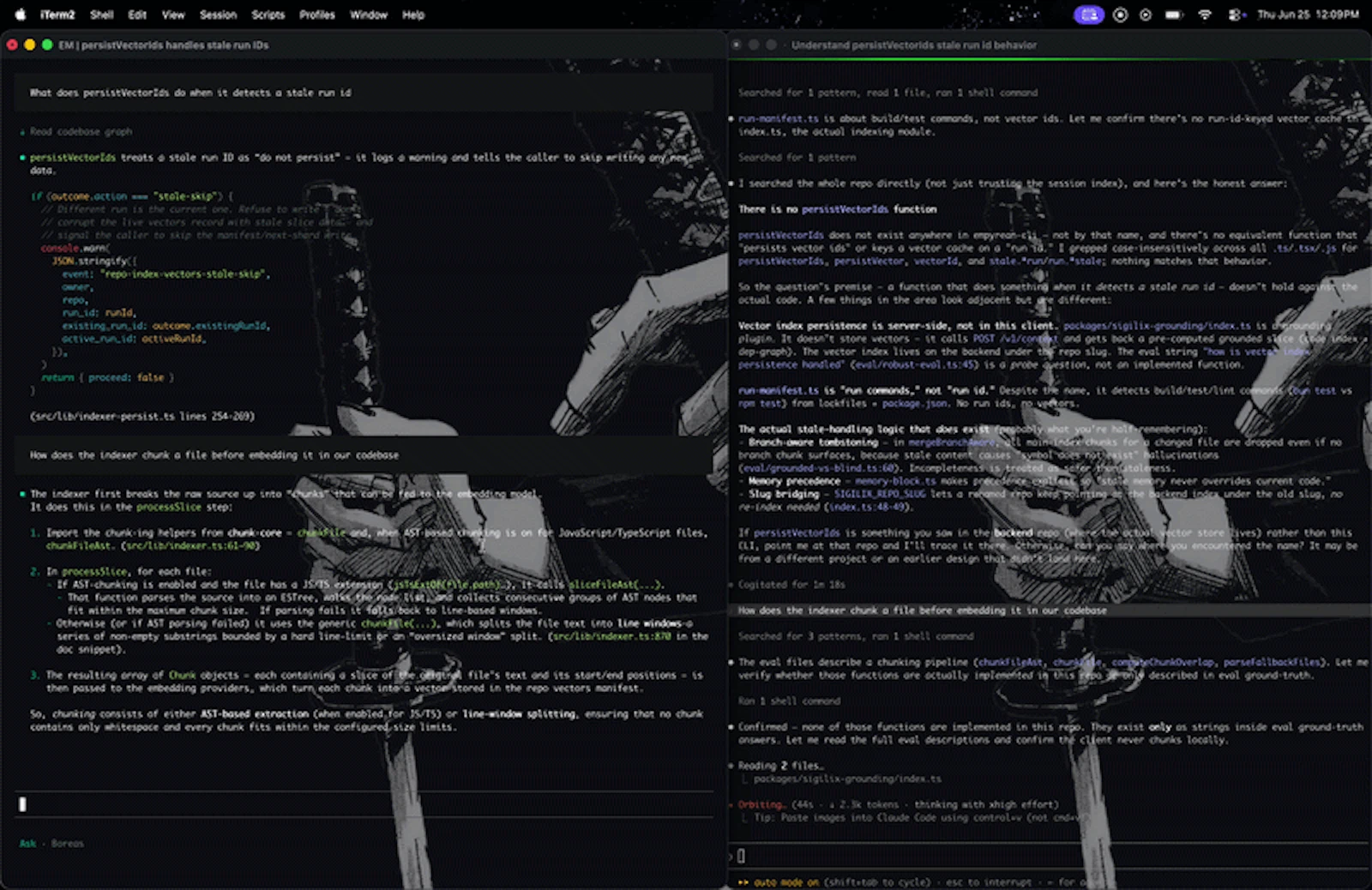Click the 'There is no persistVectorIds function' heading
This screenshot has height=890, width=1372.
pos(838,209)
